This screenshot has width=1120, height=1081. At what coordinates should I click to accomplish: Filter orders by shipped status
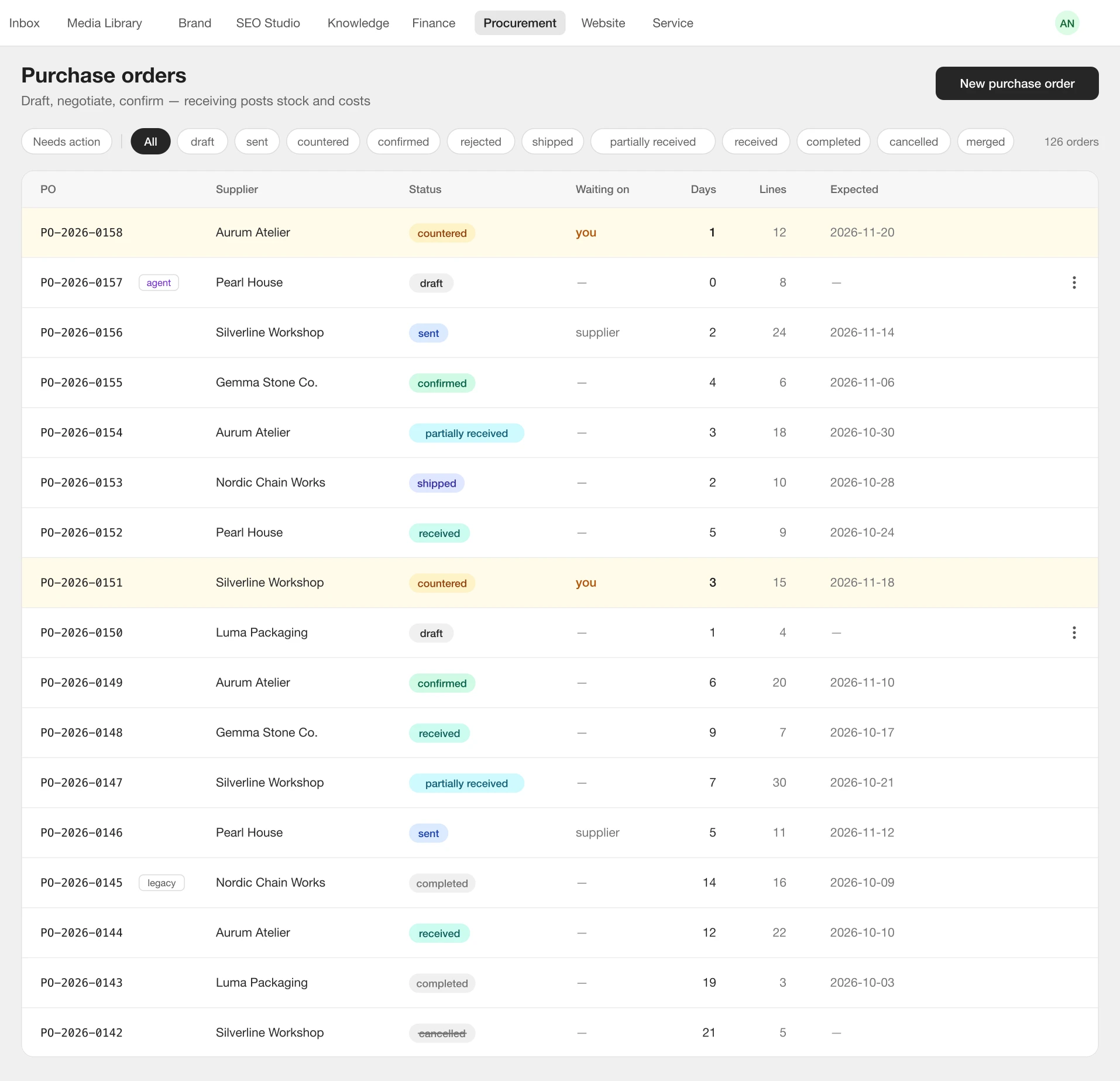point(552,142)
